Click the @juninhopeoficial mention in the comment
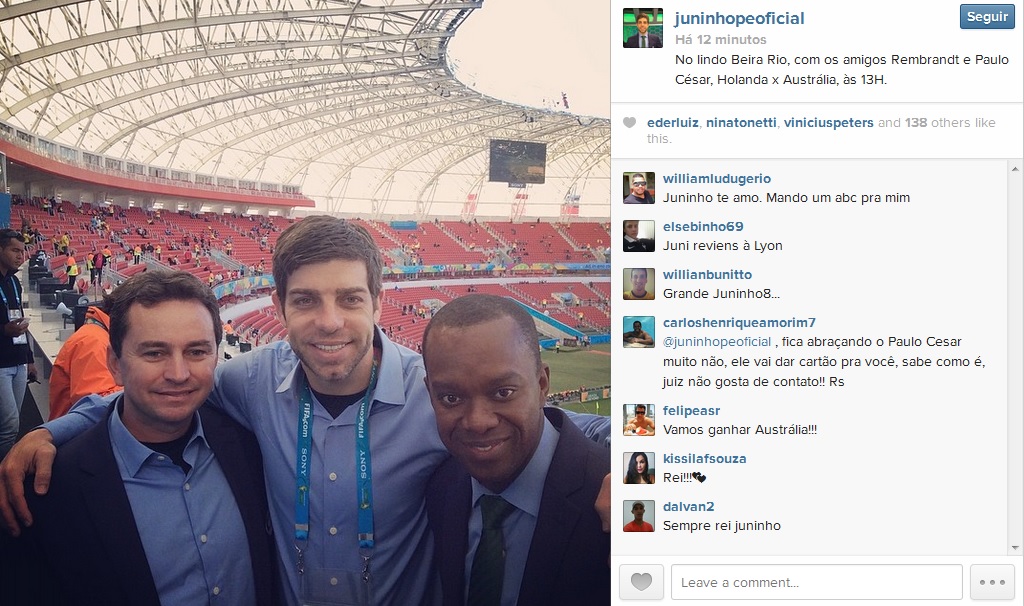Screen dimensions: 1024x606 pyautogui.click(x=717, y=342)
